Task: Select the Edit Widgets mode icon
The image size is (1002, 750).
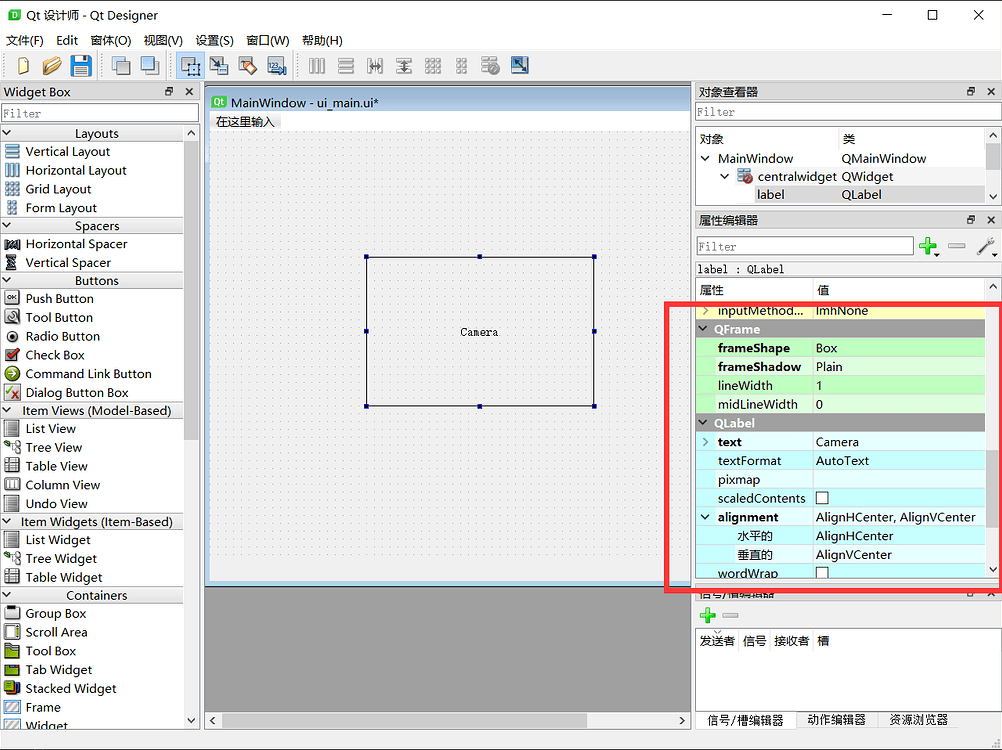Action: [x=190, y=65]
